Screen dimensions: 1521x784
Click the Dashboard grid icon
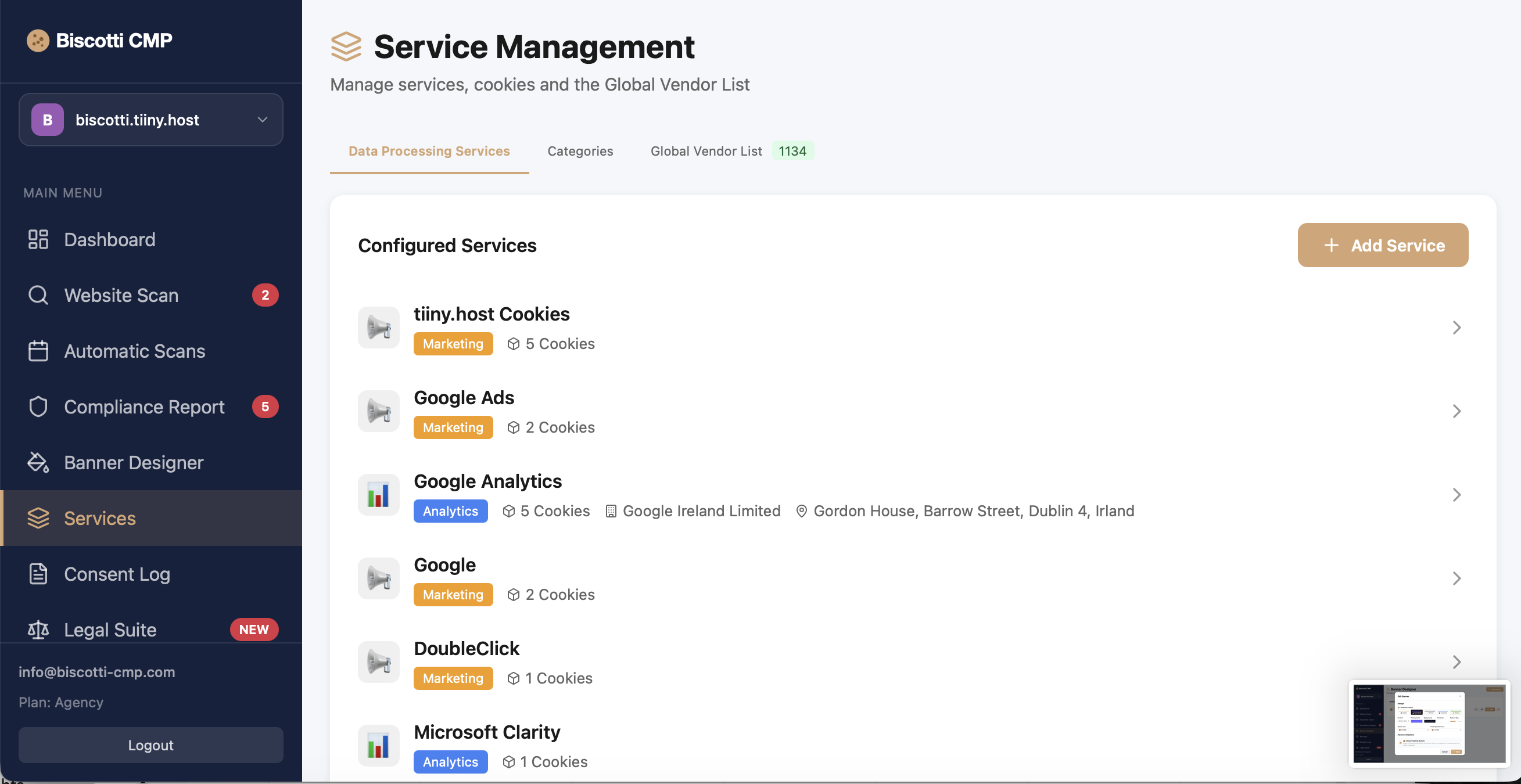[38, 239]
